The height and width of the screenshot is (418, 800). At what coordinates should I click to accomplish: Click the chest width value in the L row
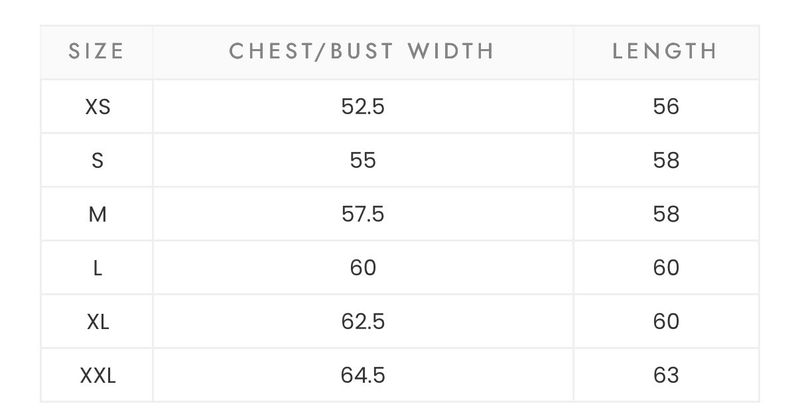(363, 268)
